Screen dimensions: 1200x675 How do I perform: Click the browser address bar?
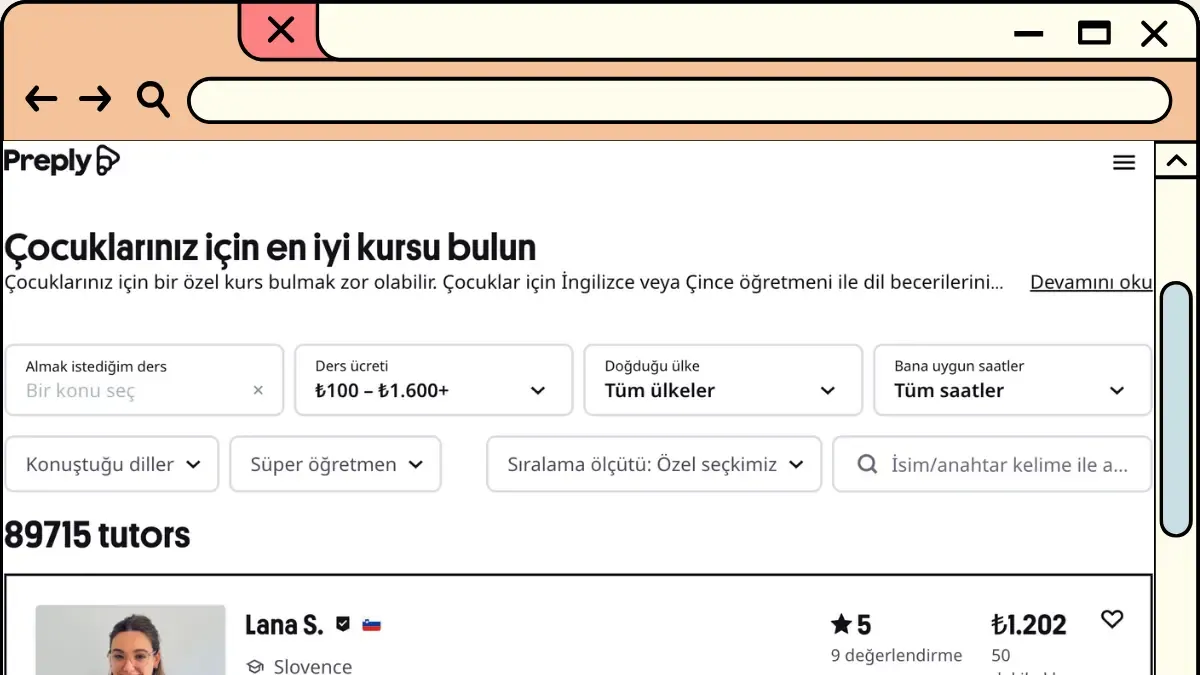point(679,100)
